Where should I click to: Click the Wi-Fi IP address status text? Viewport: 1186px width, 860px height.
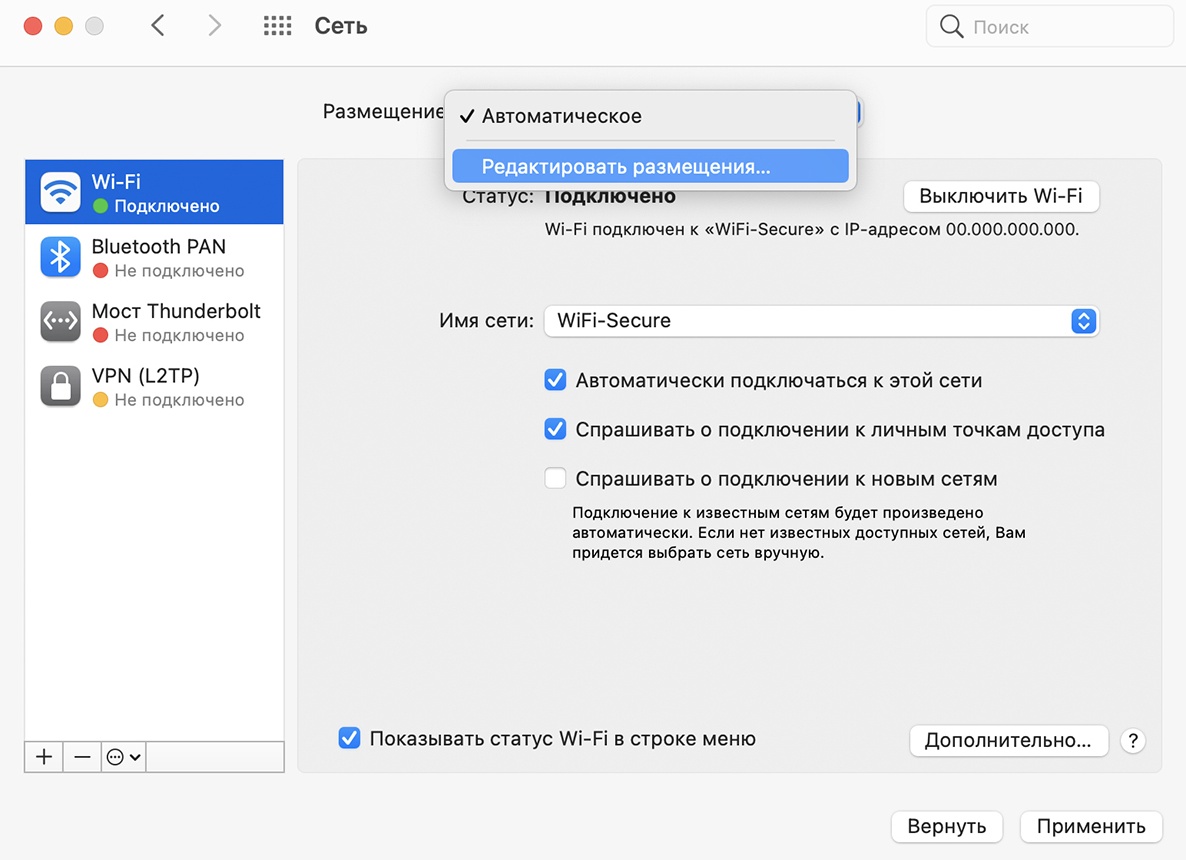click(x=812, y=229)
